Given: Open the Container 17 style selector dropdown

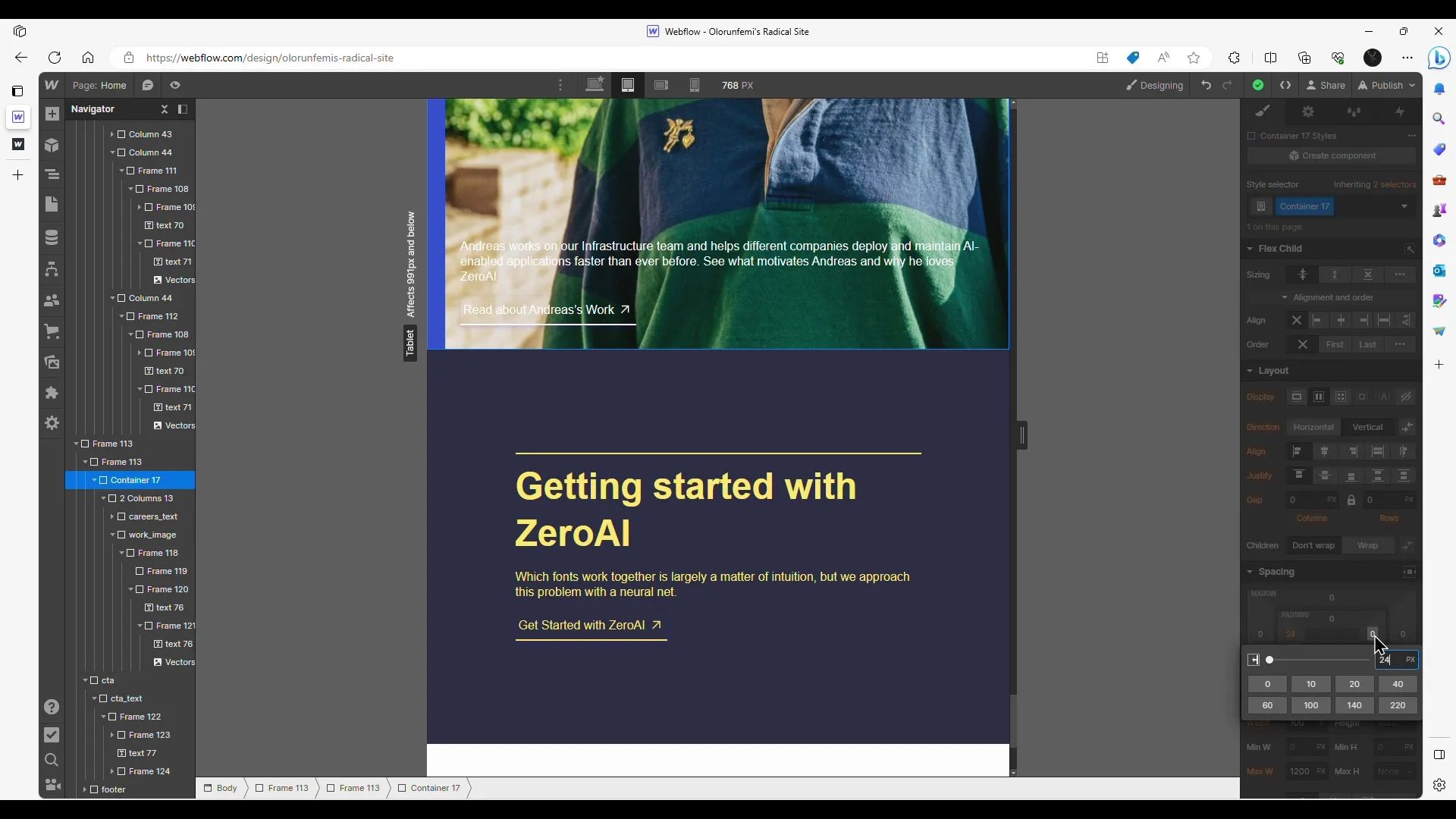Looking at the screenshot, I should click(x=1404, y=206).
